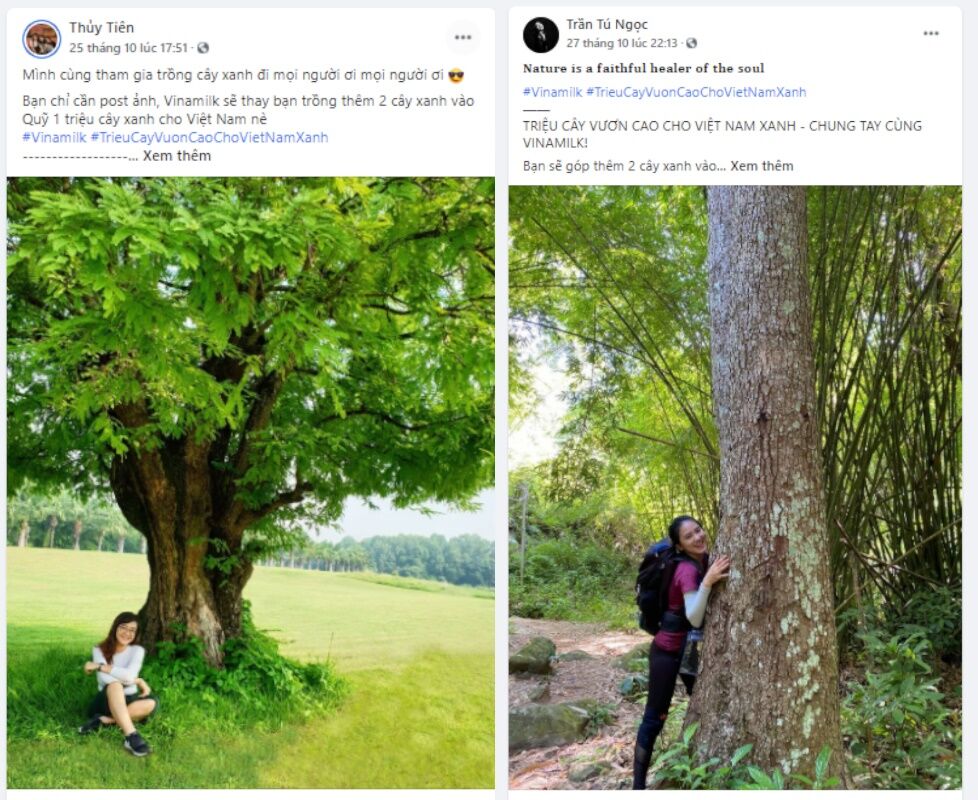Open the photo of woman sitting under tree
978x800 pixels.
pyautogui.click(x=250, y=482)
